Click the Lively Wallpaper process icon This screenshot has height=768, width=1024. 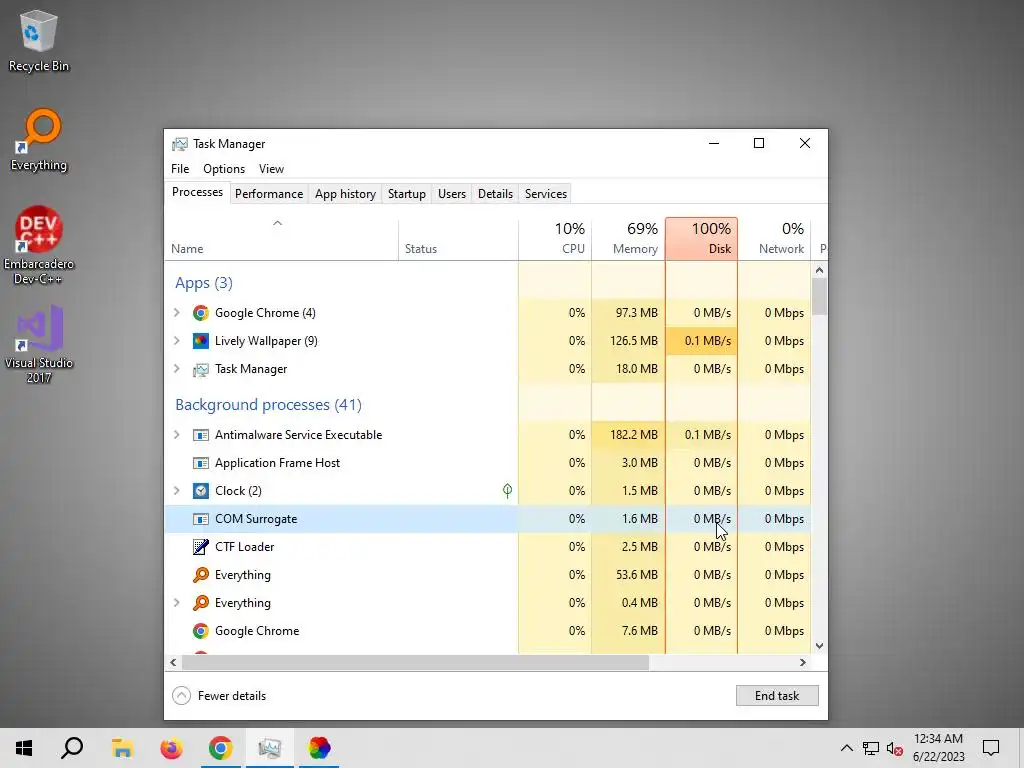tap(200, 341)
